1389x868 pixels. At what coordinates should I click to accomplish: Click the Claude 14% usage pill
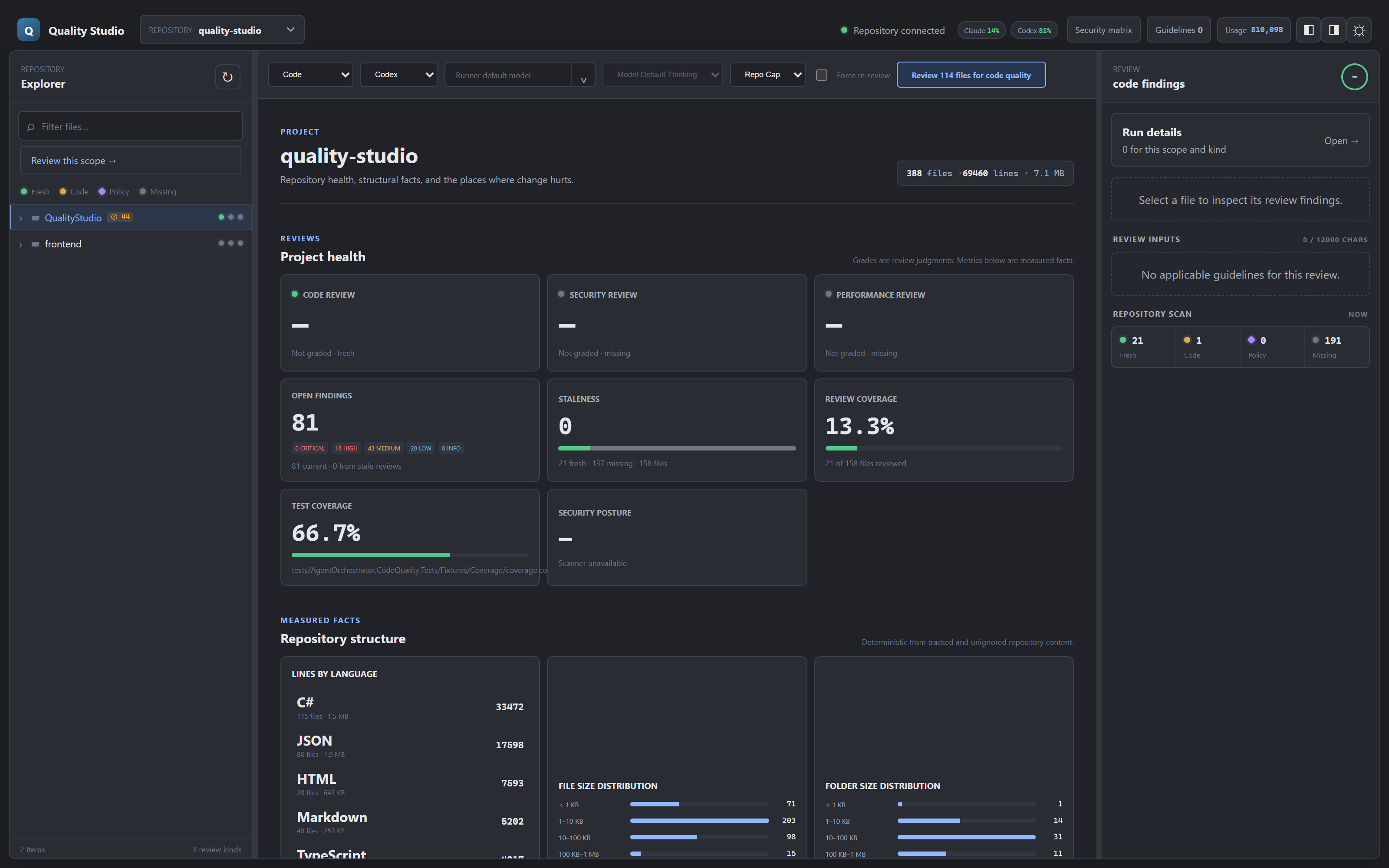pyautogui.click(x=981, y=30)
